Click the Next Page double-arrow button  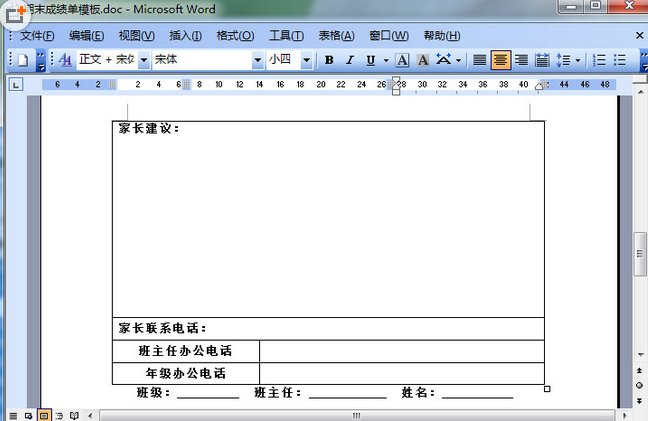640,401
